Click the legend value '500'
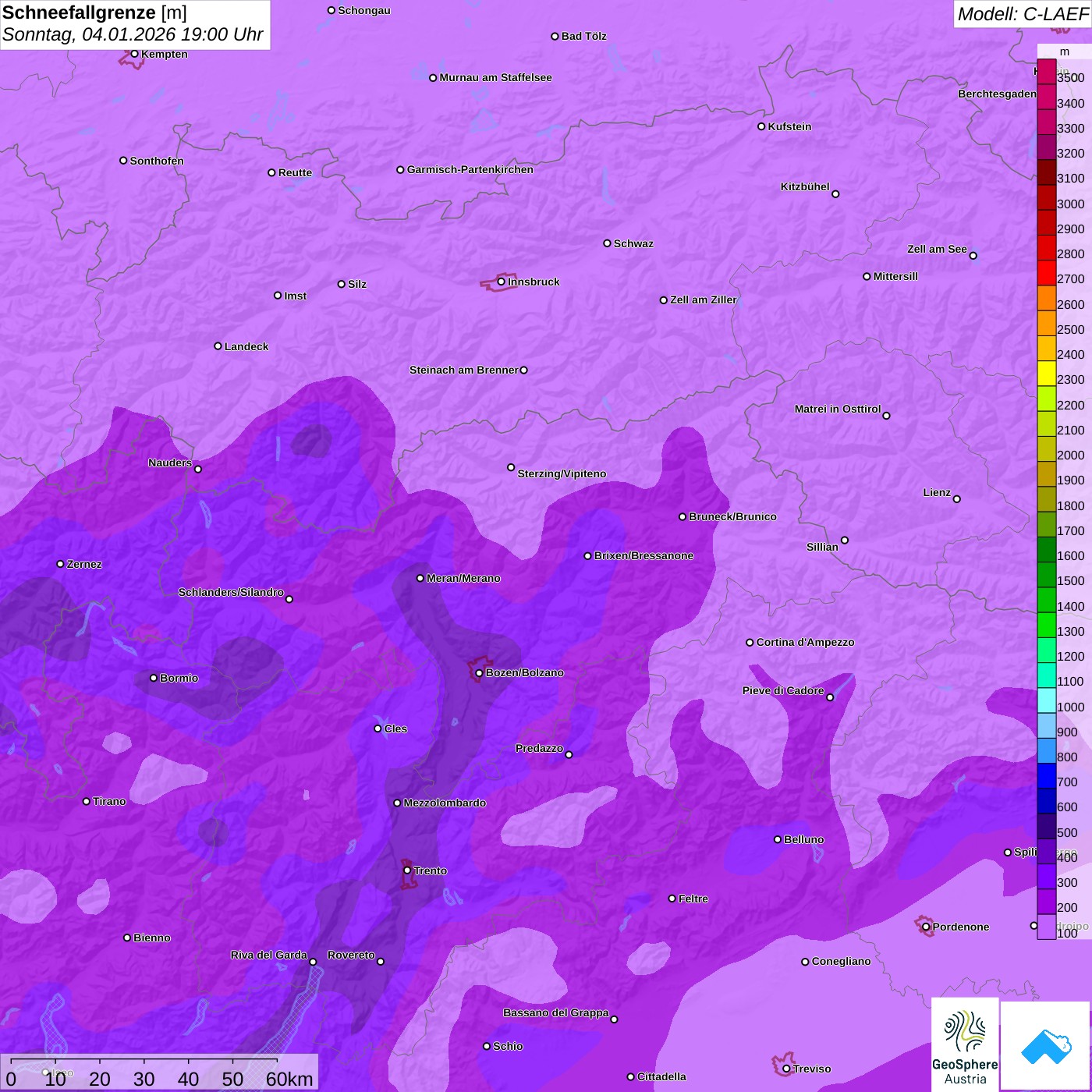The width and height of the screenshot is (1092, 1092). [x=1067, y=833]
